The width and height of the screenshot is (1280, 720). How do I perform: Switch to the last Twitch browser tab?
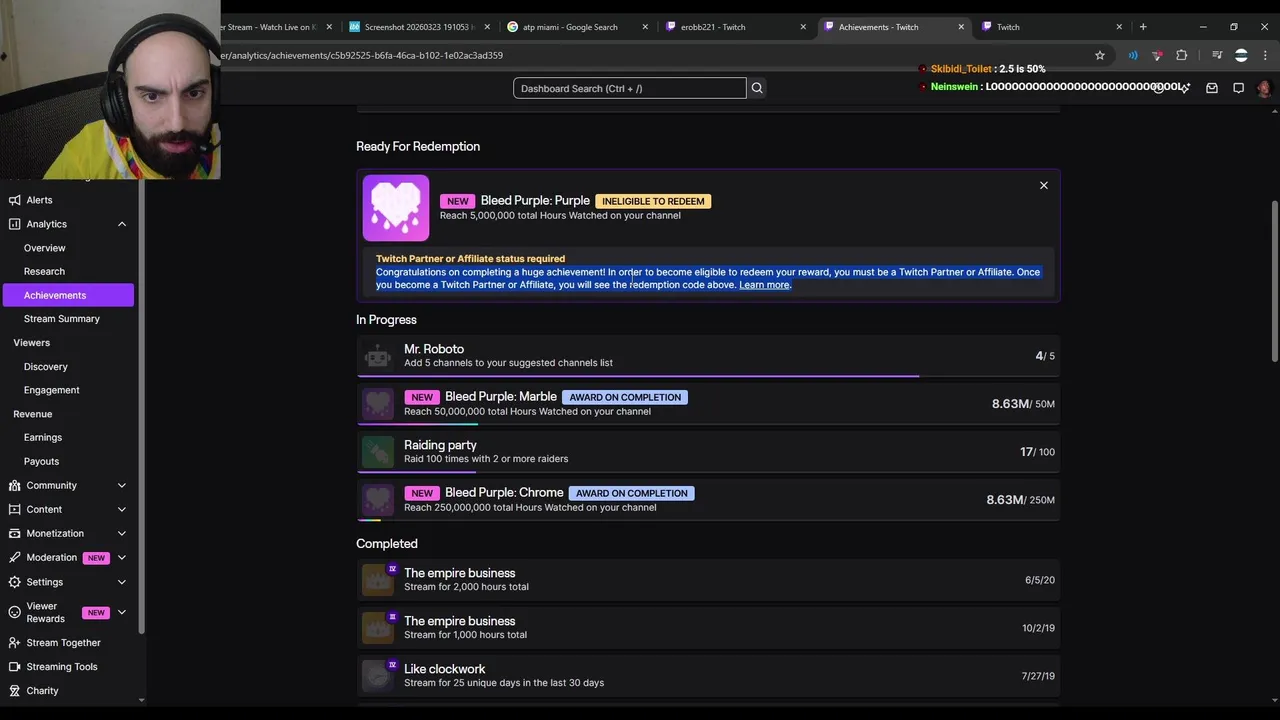pos(1053,27)
